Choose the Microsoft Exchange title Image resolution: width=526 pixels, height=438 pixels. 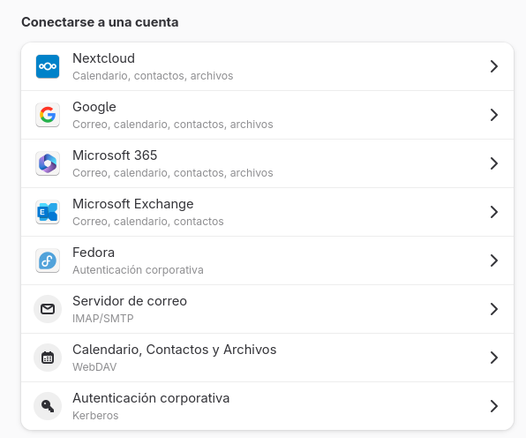133,204
